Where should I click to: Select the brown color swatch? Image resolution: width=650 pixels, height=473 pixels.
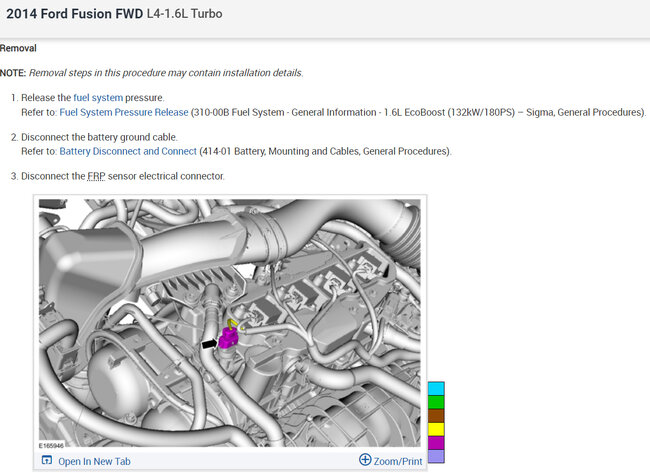pos(436,415)
